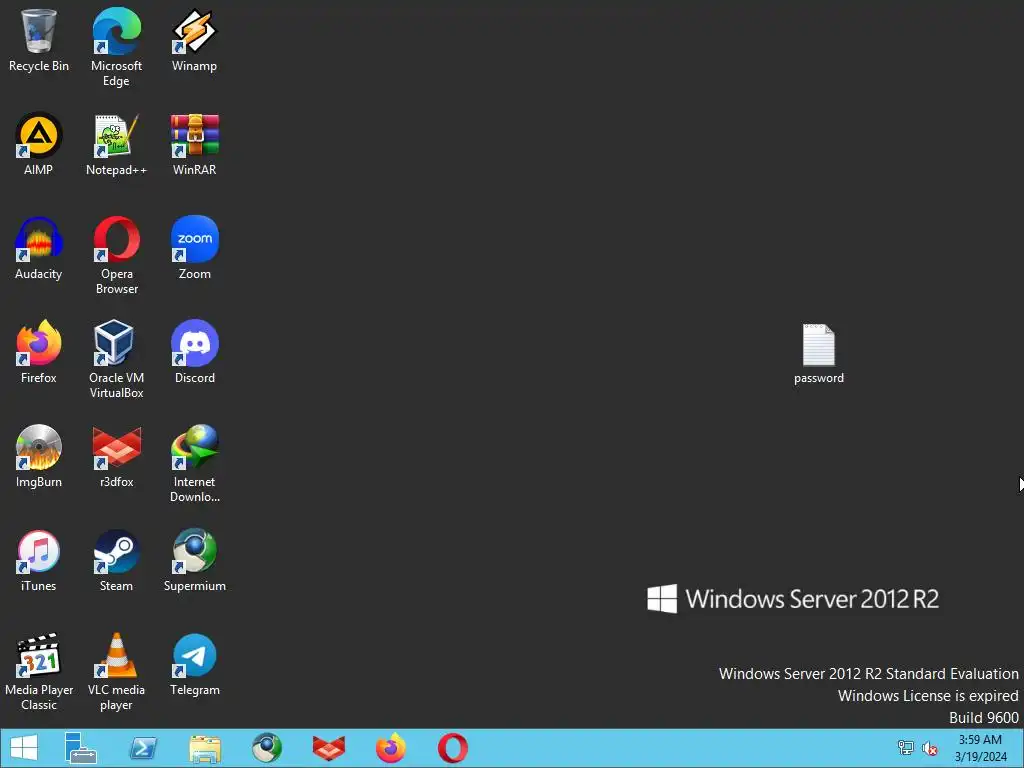Click the network tray icon
This screenshot has height=768, width=1024.
(x=905, y=748)
